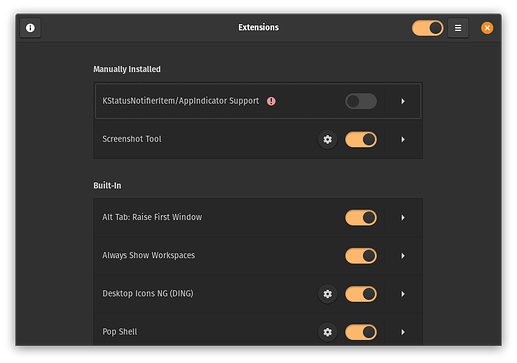Turn off Alt Tab: Raise First Window
This screenshot has height=363, width=517.
point(361,218)
